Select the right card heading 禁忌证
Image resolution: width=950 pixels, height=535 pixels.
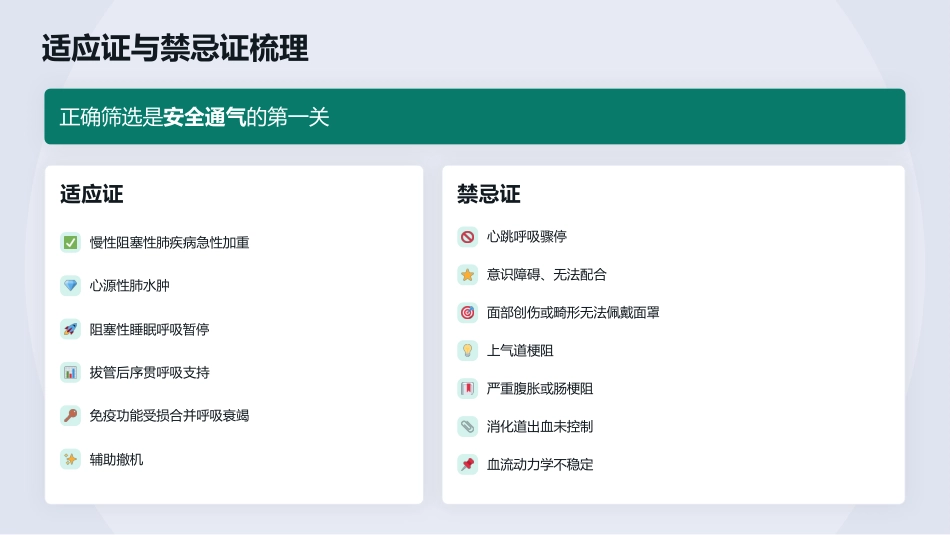click(x=488, y=194)
